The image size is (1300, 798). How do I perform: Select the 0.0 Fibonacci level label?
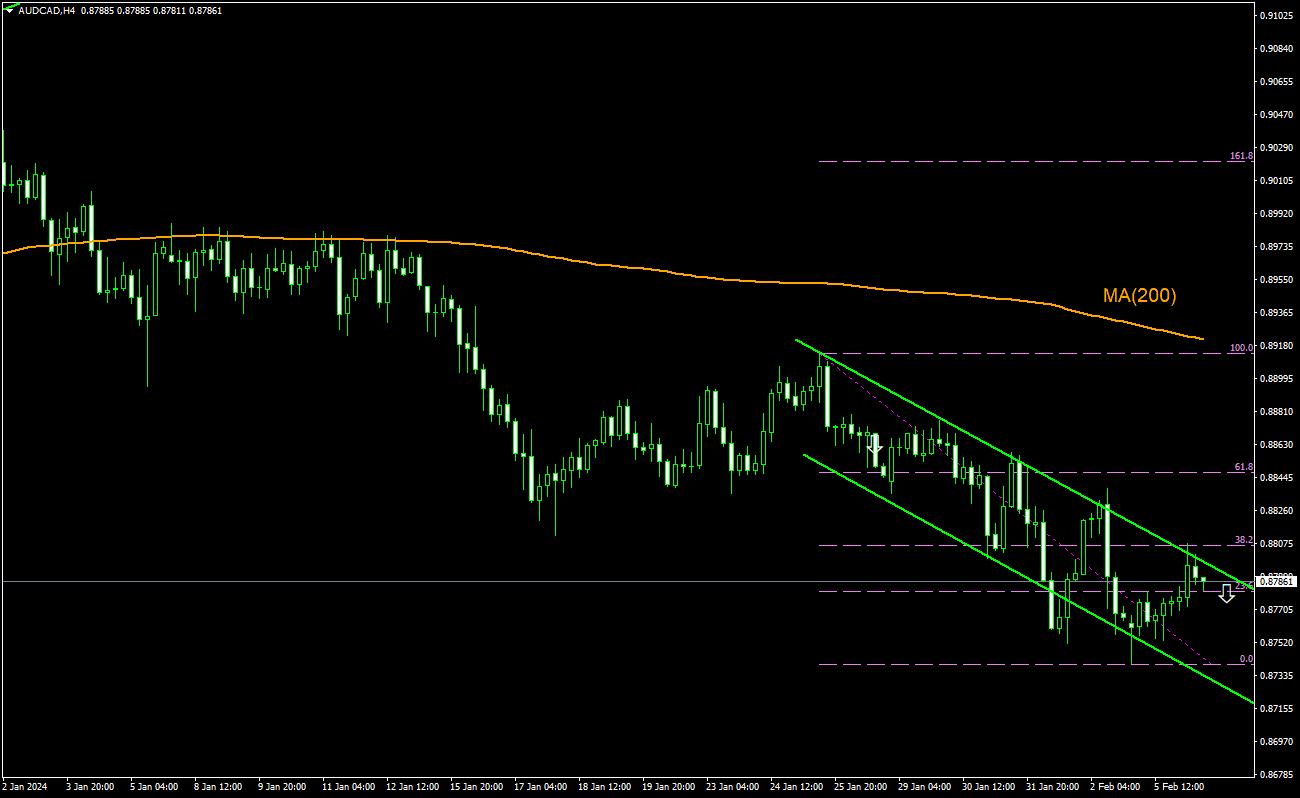[x=1245, y=659]
